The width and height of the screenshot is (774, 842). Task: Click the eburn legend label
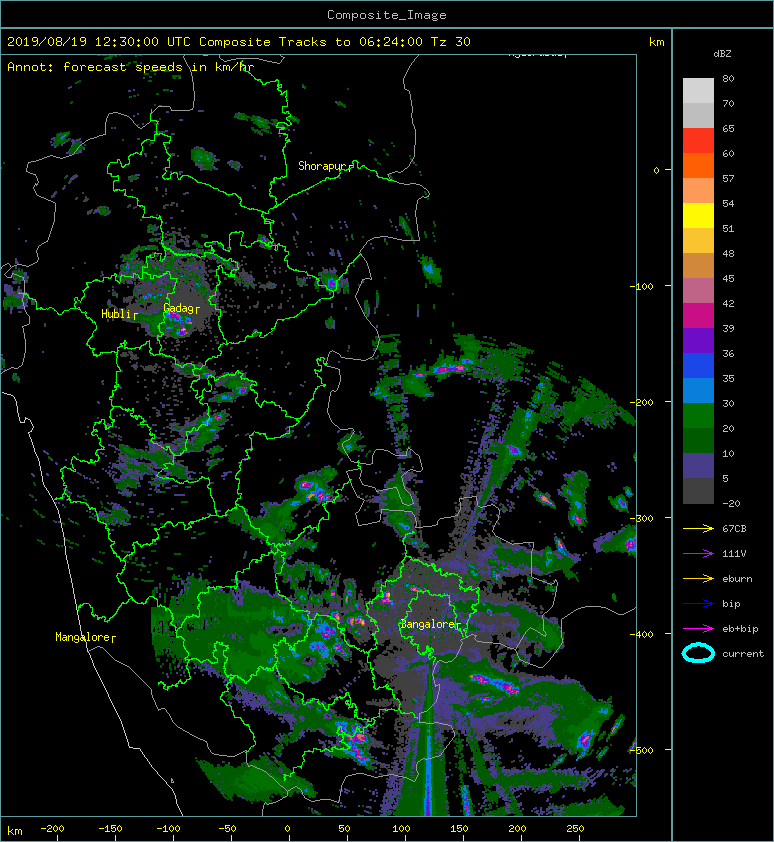click(x=737, y=579)
